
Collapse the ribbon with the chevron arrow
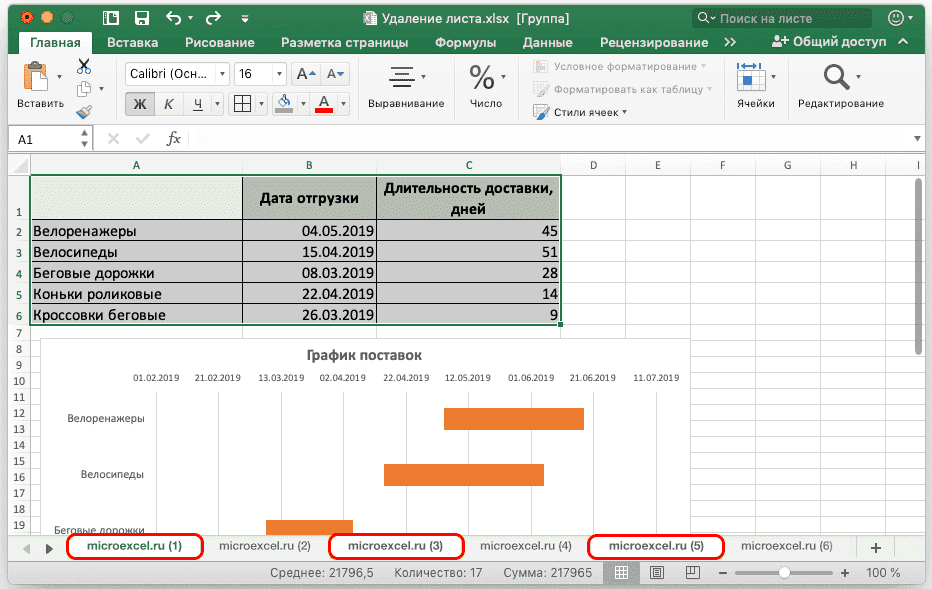click(905, 42)
